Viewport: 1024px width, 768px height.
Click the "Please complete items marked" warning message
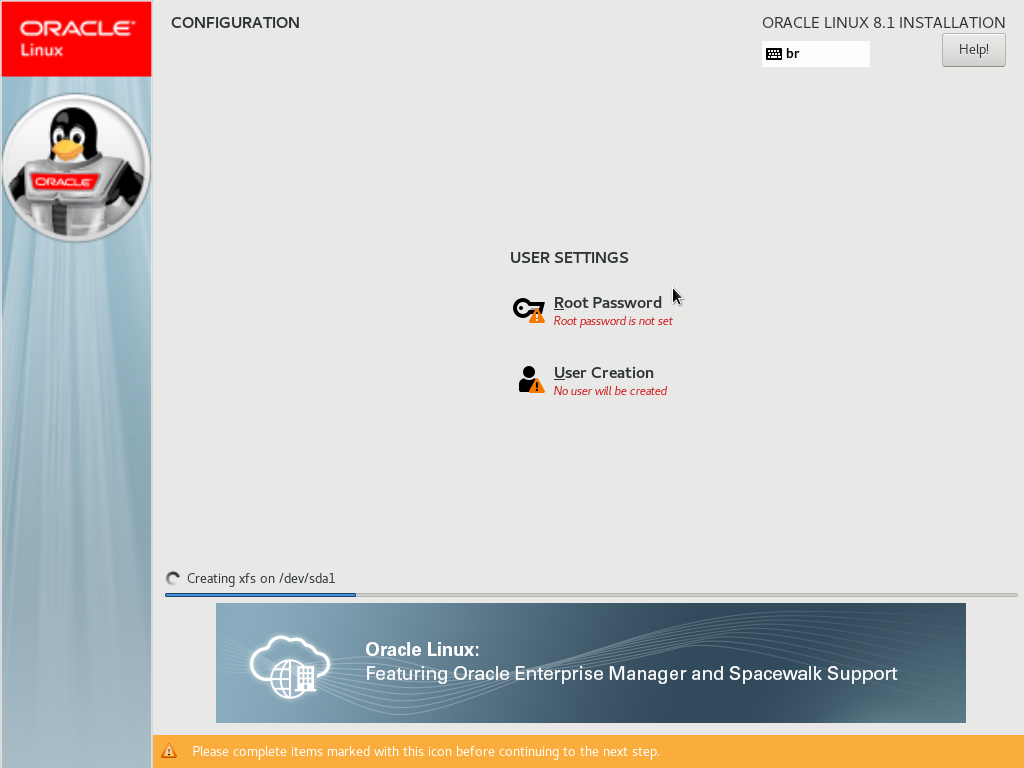pos(426,752)
